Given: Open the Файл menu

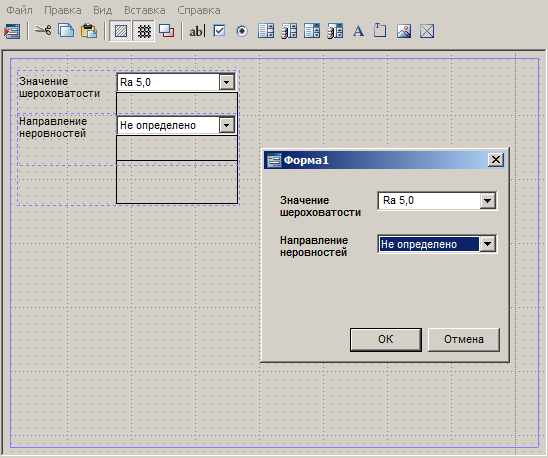Looking at the screenshot, I should [x=20, y=10].
